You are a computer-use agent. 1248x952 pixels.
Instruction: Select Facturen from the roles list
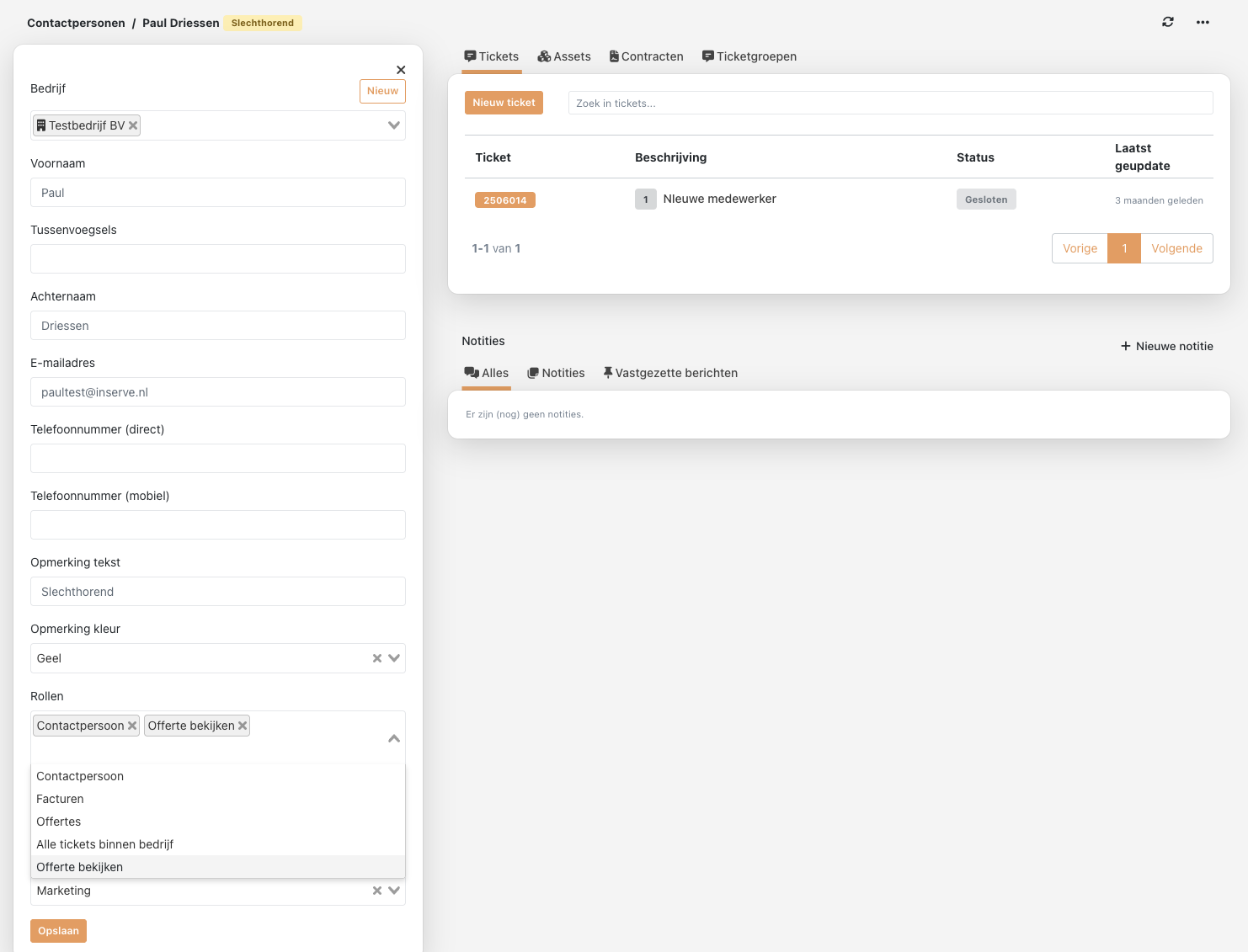pyautogui.click(x=218, y=799)
